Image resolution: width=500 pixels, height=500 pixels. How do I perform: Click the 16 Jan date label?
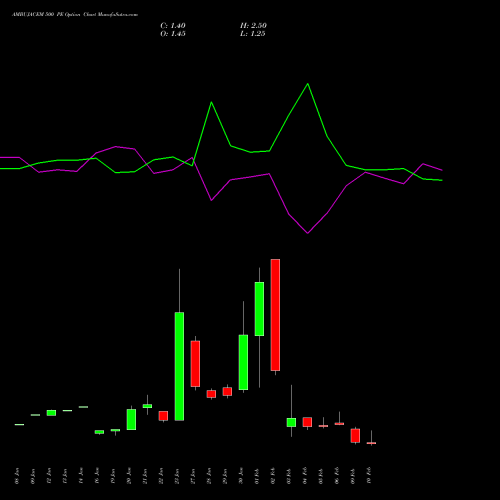coord(97,476)
